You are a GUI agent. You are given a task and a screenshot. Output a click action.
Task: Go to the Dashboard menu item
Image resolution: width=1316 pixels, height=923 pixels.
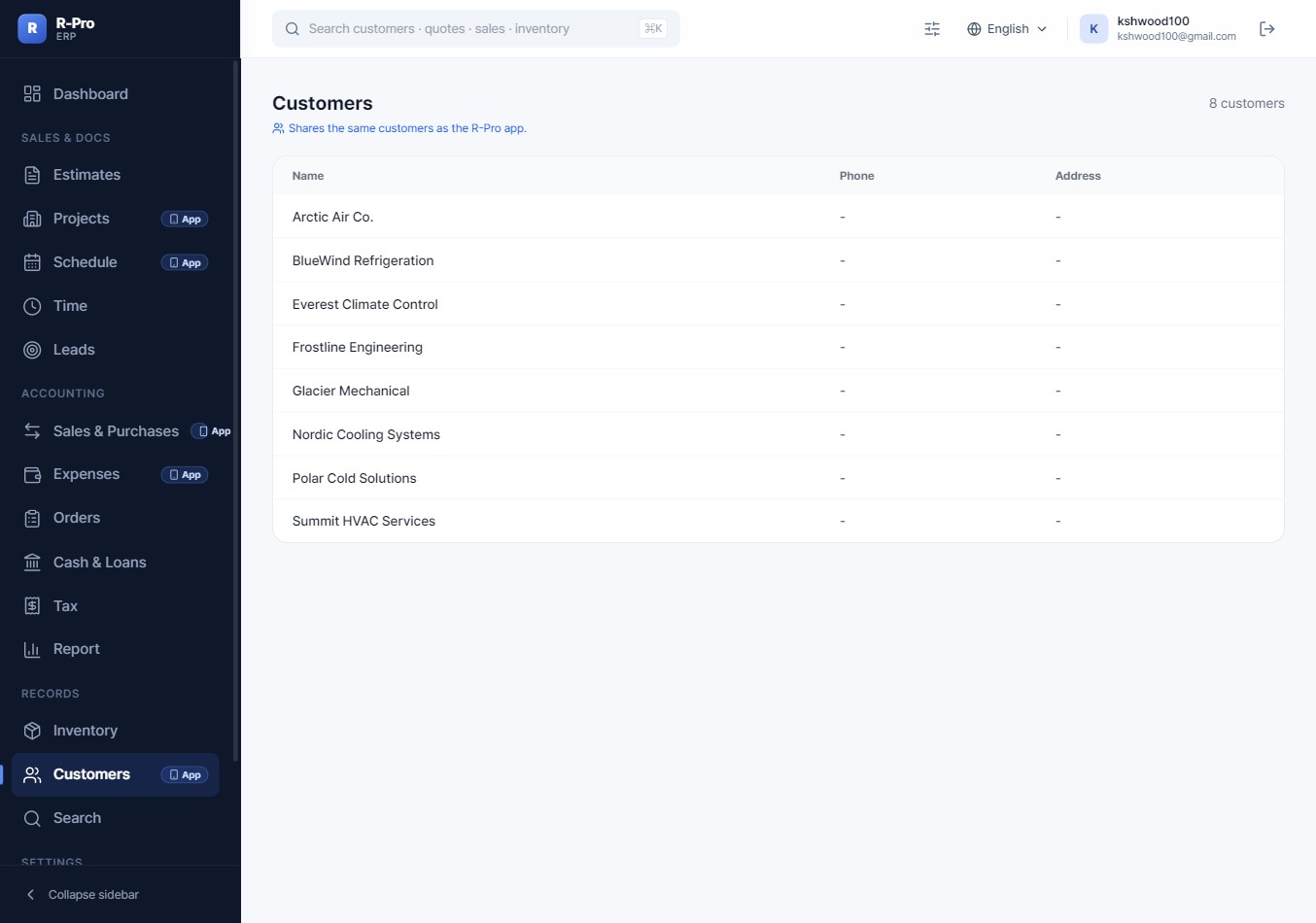click(116, 94)
